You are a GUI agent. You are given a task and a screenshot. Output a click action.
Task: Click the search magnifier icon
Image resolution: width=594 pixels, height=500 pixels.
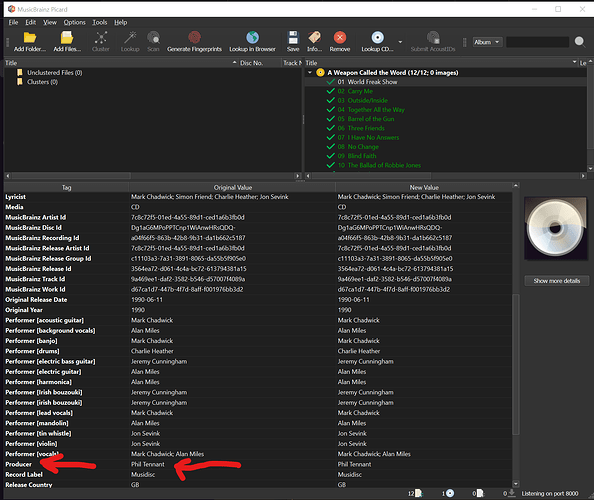pos(579,41)
